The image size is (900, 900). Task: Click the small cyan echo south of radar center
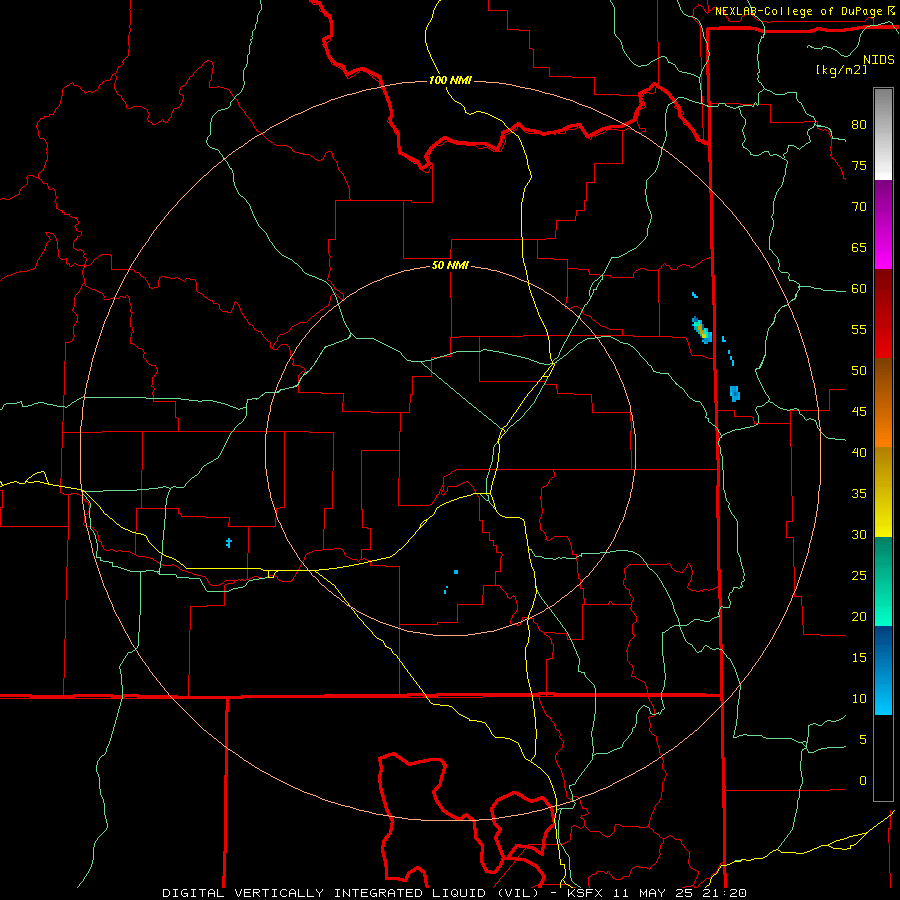tap(456, 572)
